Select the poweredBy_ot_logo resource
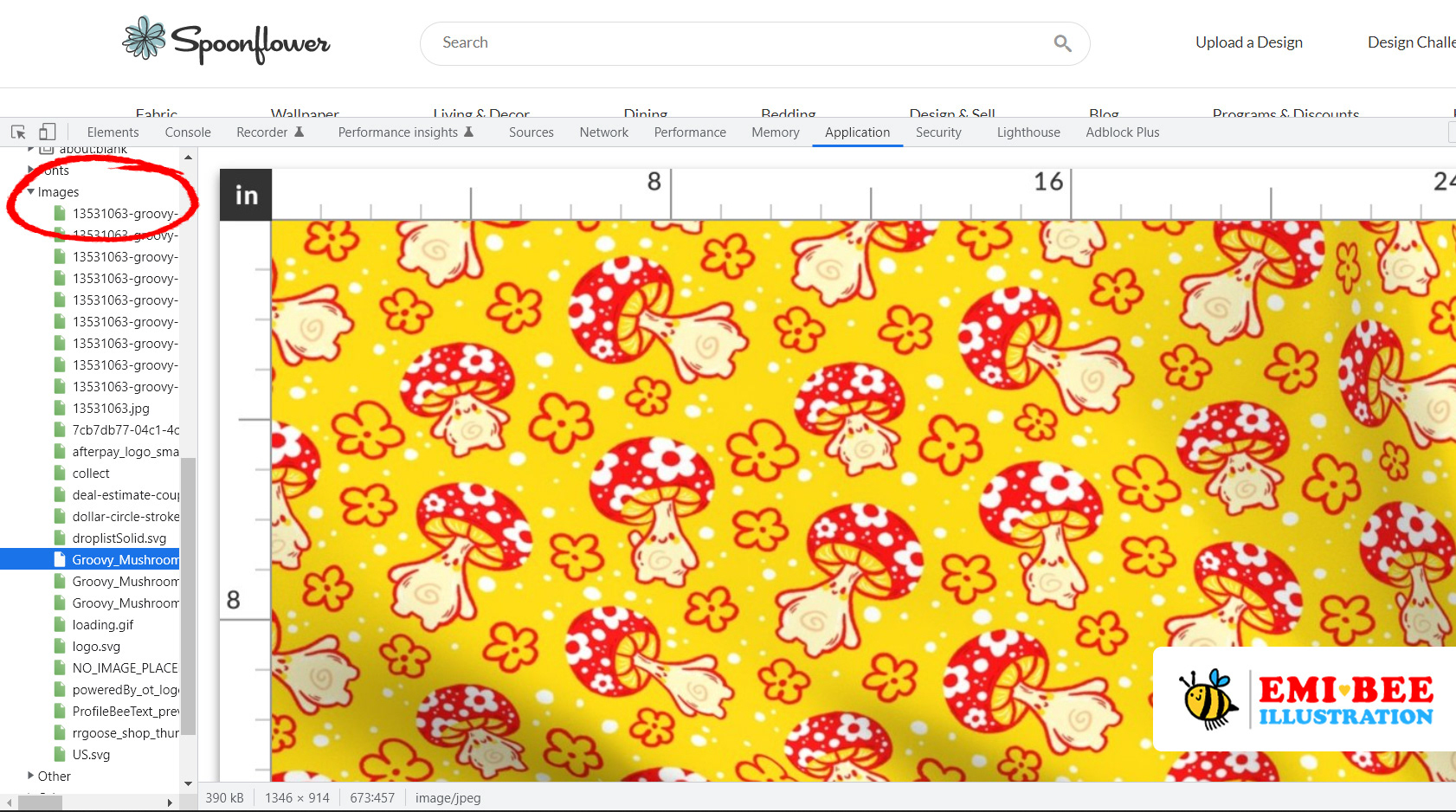Image resolution: width=1456 pixels, height=812 pixels. pyautogui.click(x=126, y=689)
